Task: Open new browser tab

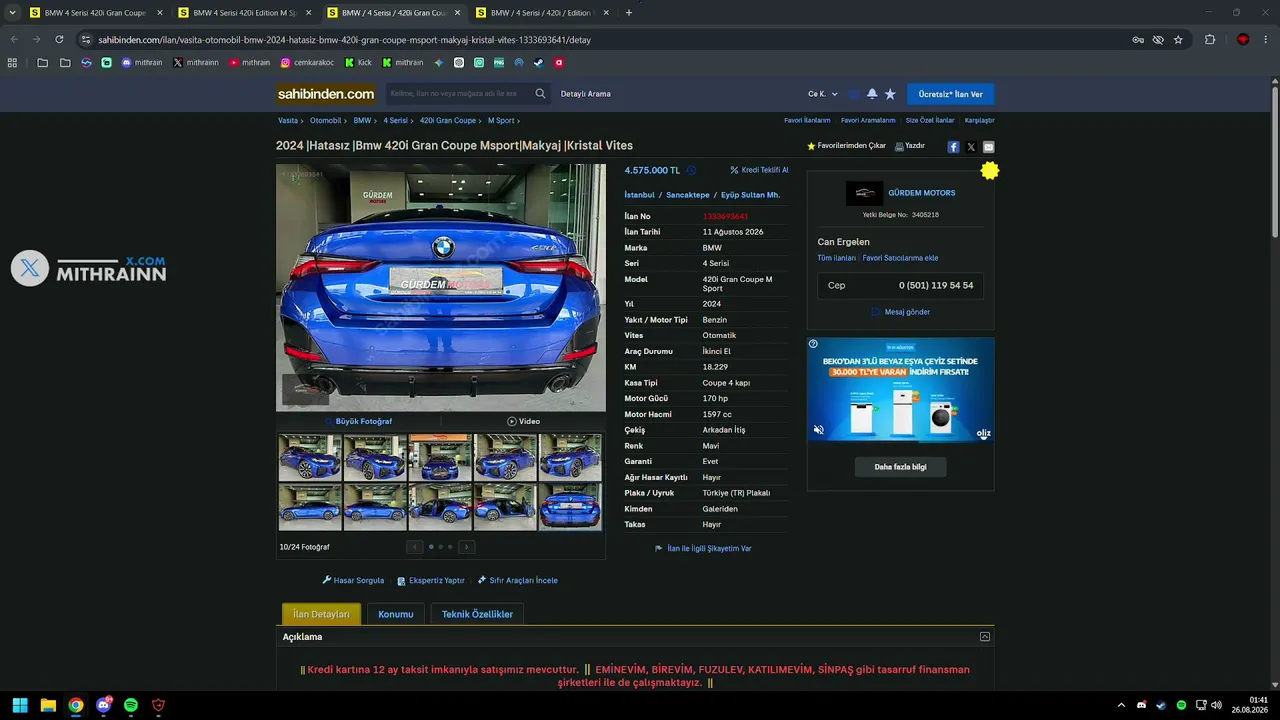Action: (629, 13)
